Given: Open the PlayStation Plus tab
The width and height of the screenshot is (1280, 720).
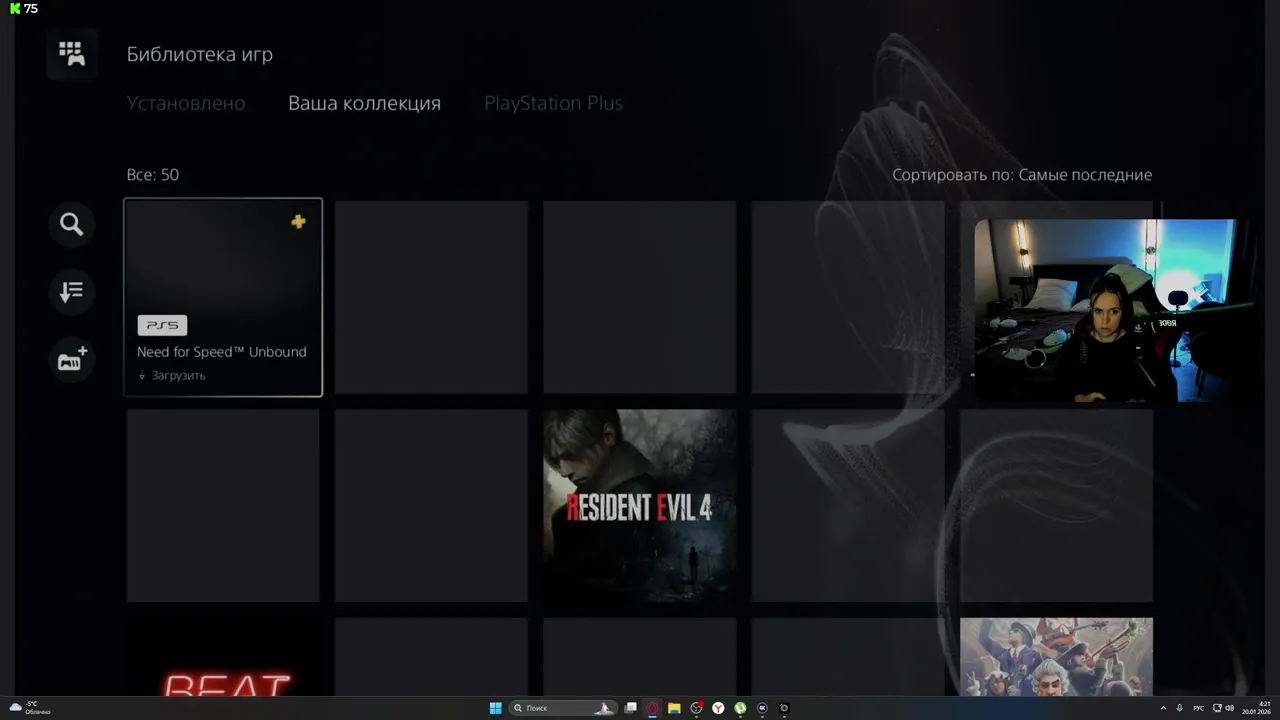Looking at the screenshot, I should coord(553,103).
